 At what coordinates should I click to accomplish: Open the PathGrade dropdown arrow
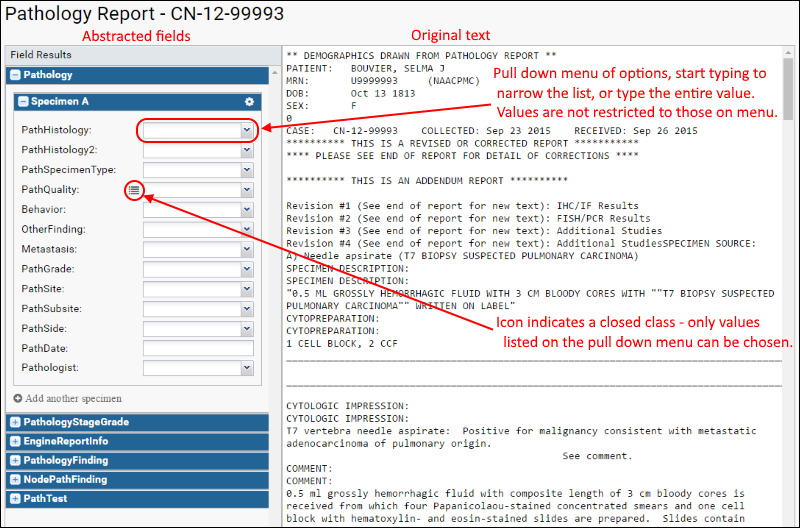pyautogui.click(x=247, y=269)
